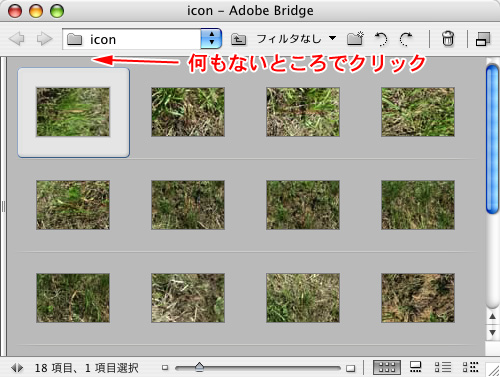The width and height of the screenshot is (500, 377).
Task: Go back with the left arrow
Action: pos(16,39)
